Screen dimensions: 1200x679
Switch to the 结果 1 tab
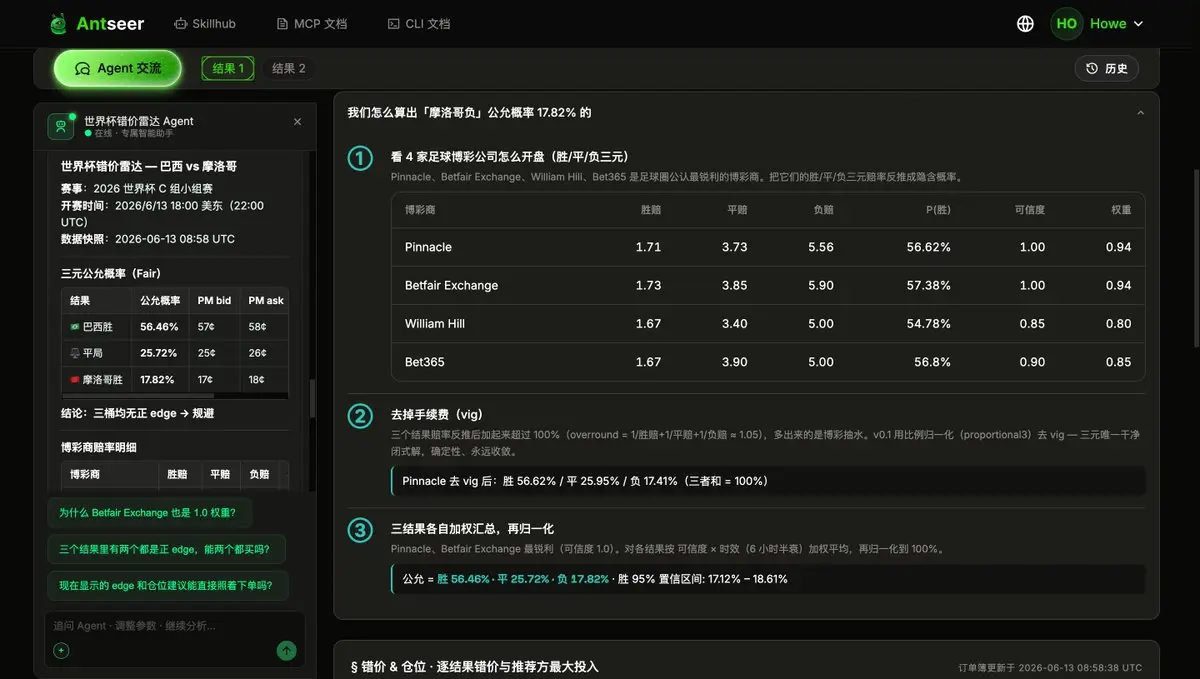coord(228,68)
